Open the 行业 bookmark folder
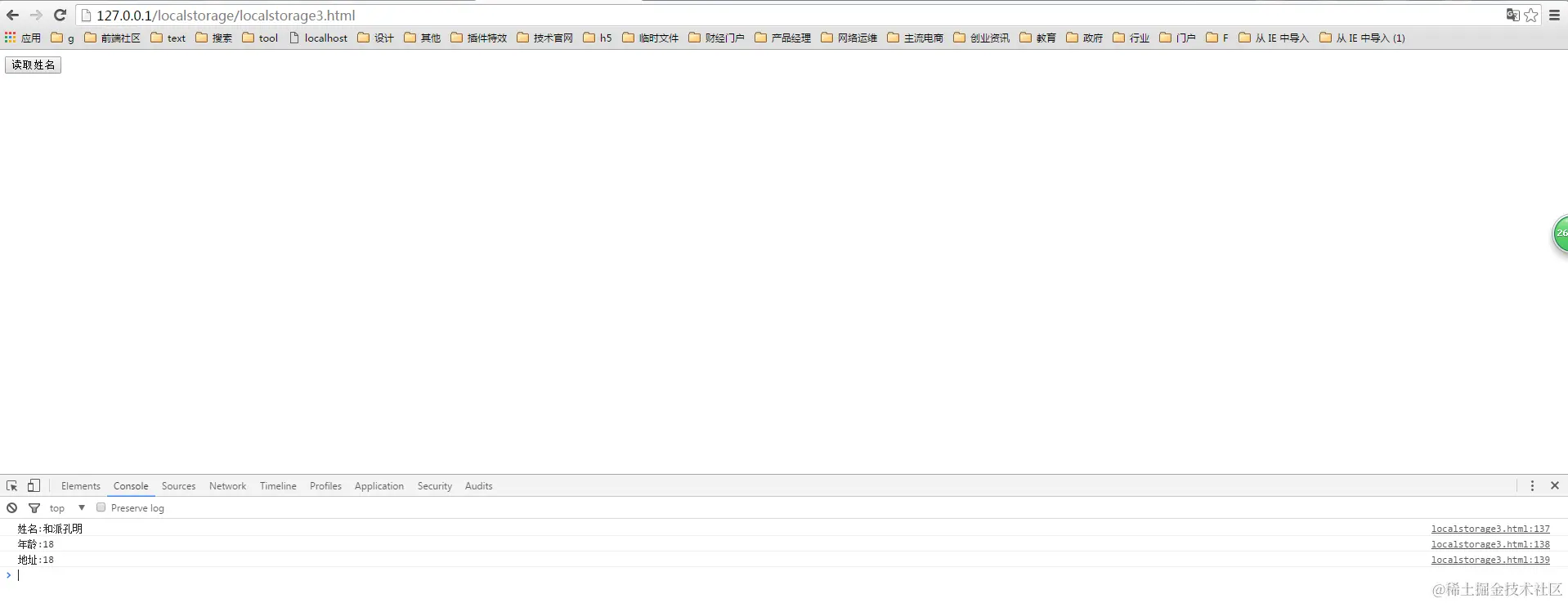This screenshot has height=603, width=1568. [x=1131, y=38]
